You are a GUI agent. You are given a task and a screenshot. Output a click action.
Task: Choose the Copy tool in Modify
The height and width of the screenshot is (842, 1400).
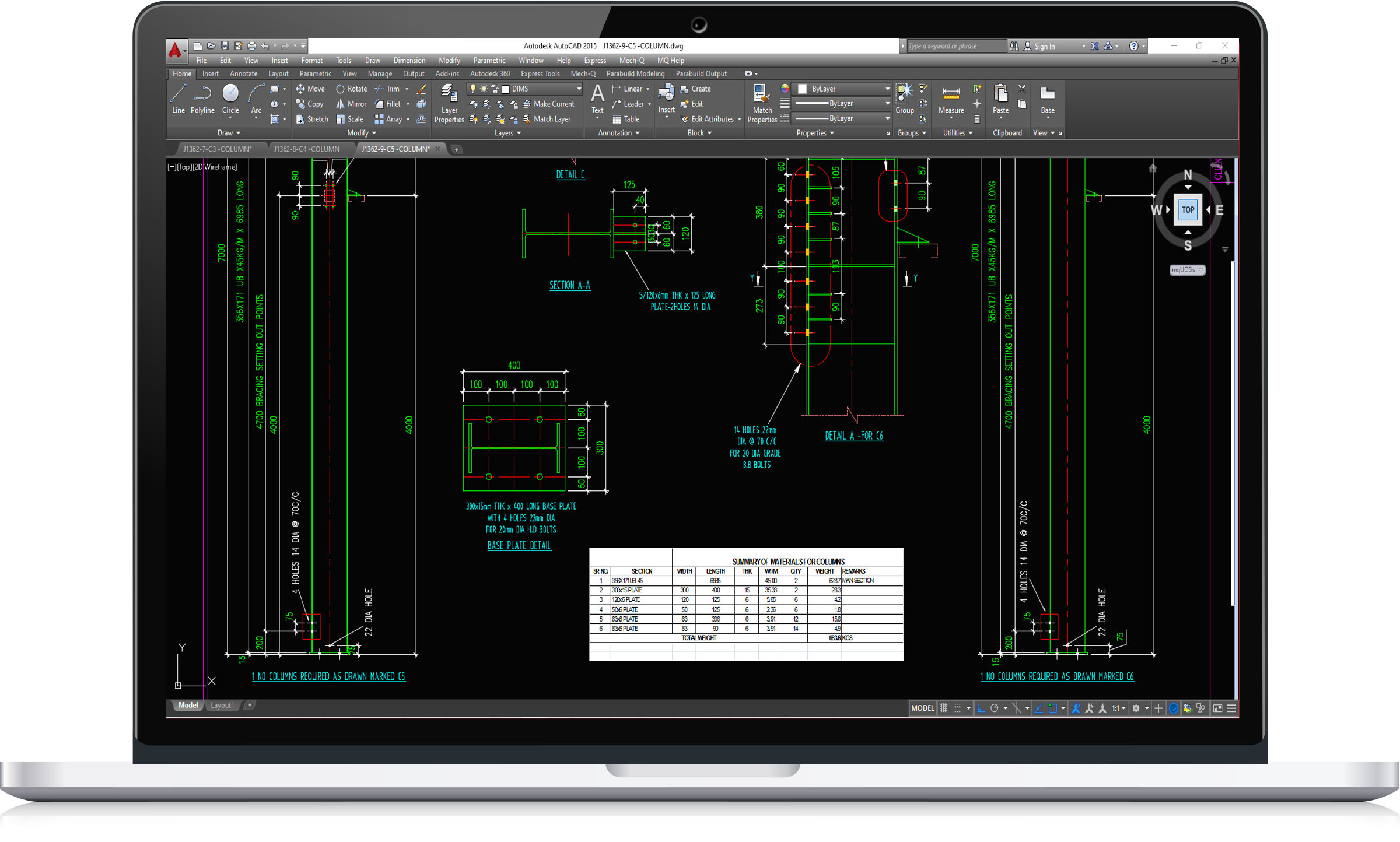point(310,104)
